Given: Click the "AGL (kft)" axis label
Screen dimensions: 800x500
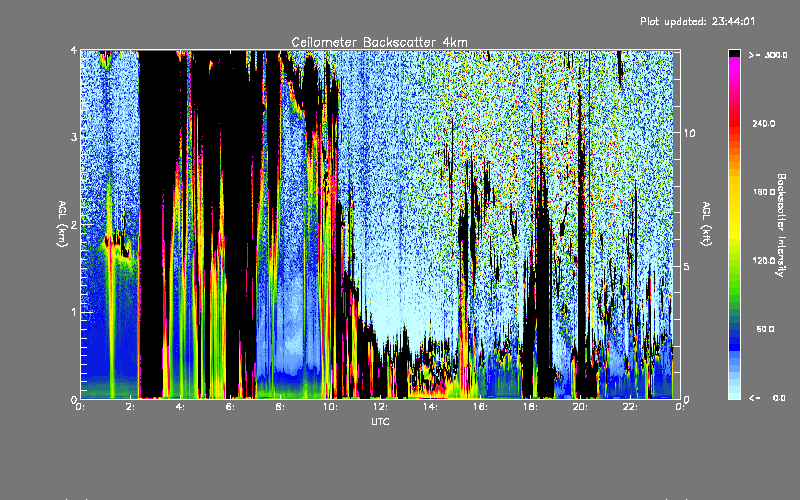Looking at the screenshot, I should point(707,224).
